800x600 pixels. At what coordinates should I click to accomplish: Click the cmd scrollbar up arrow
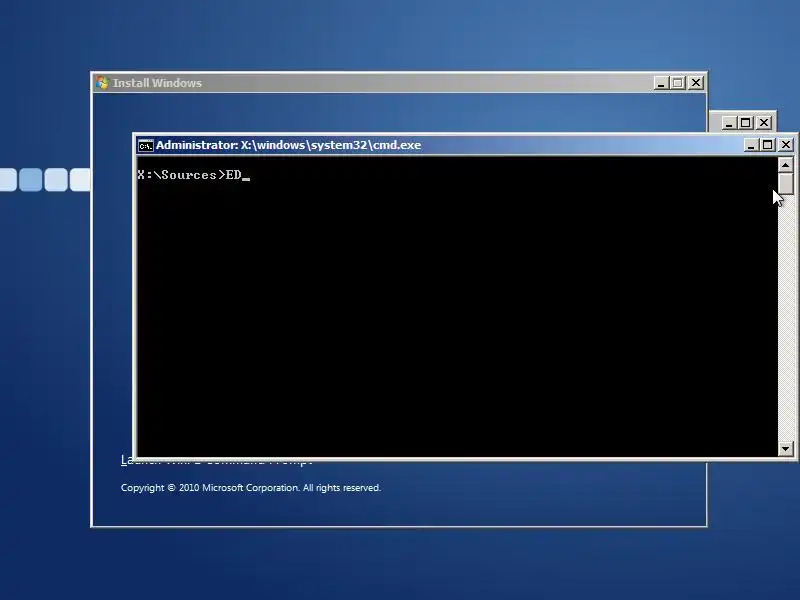tap(785, 165)
